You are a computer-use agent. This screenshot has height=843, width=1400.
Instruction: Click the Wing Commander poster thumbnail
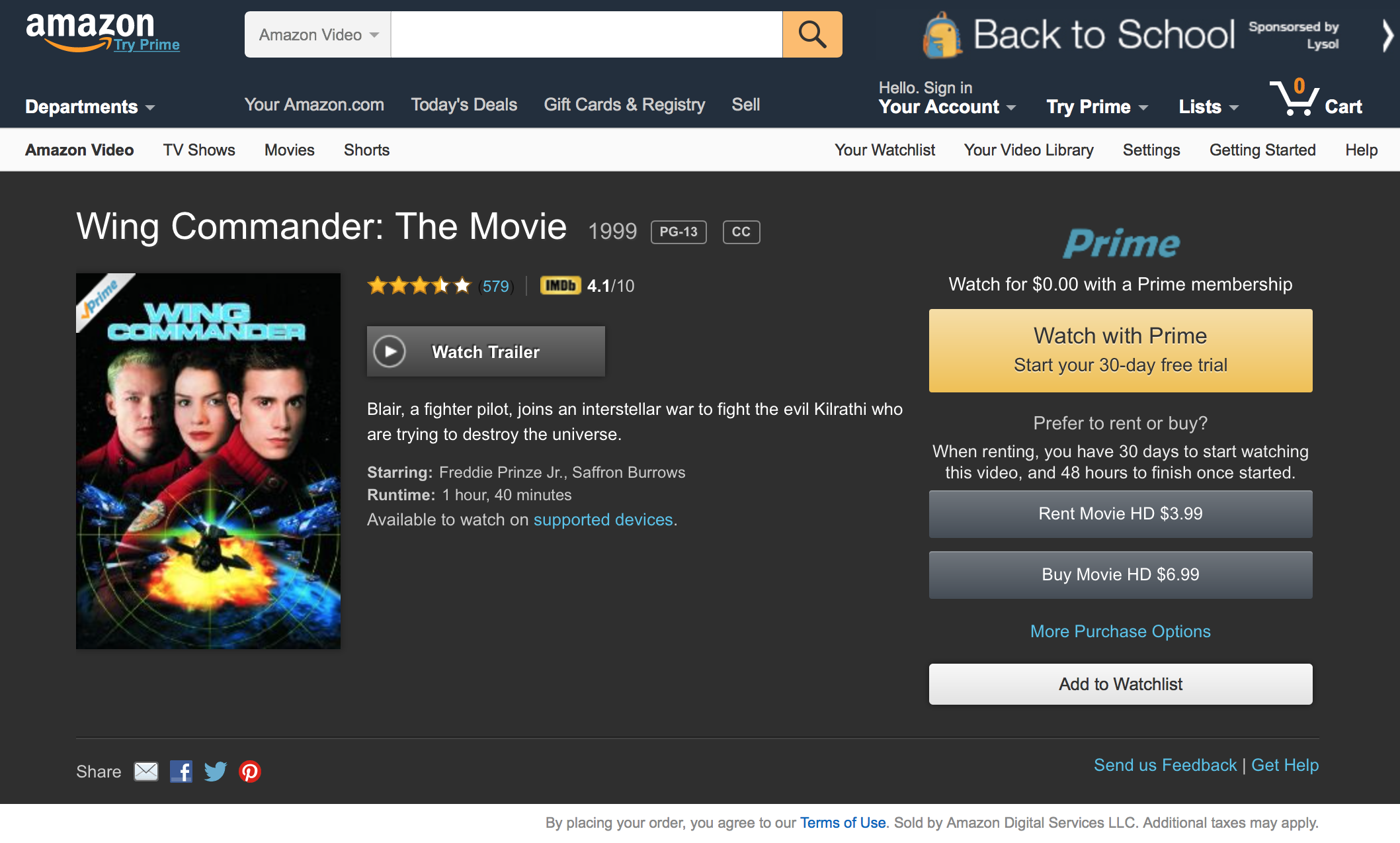tap(208, 461)
